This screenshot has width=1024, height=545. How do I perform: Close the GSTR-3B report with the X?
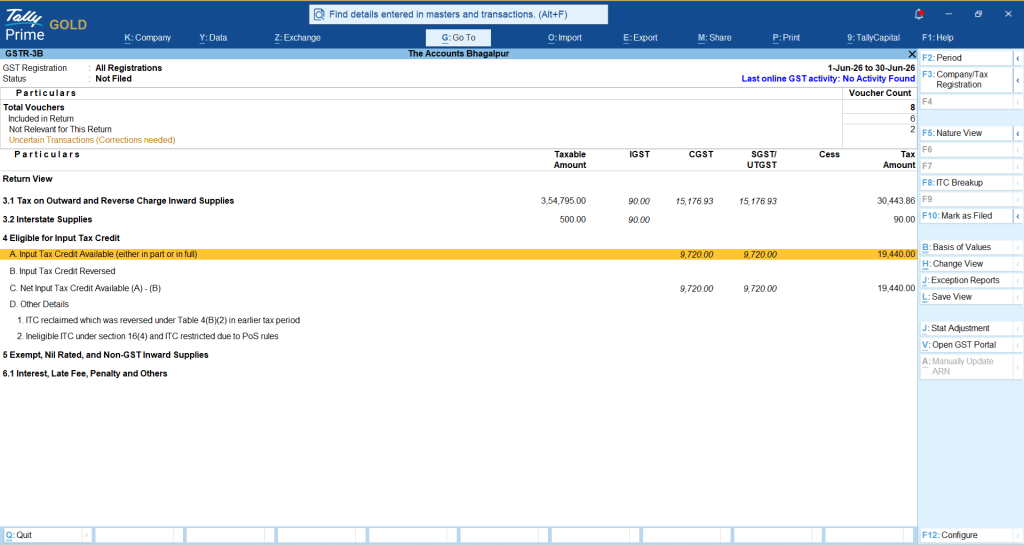912,54
